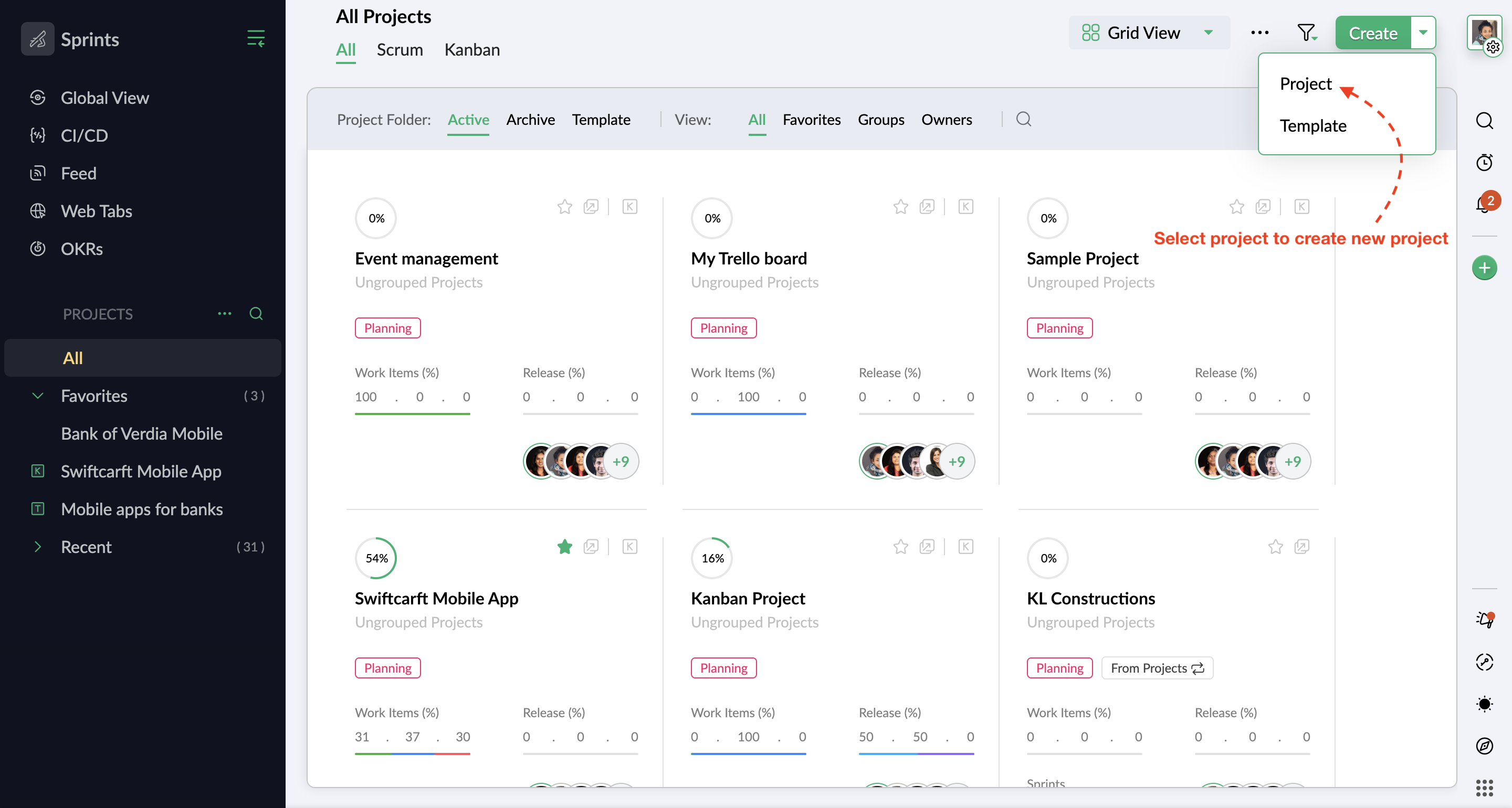Collapse the sidebar using the menu toggle icon
Viewport: 1512px width, 808px height.
(255, 39)
